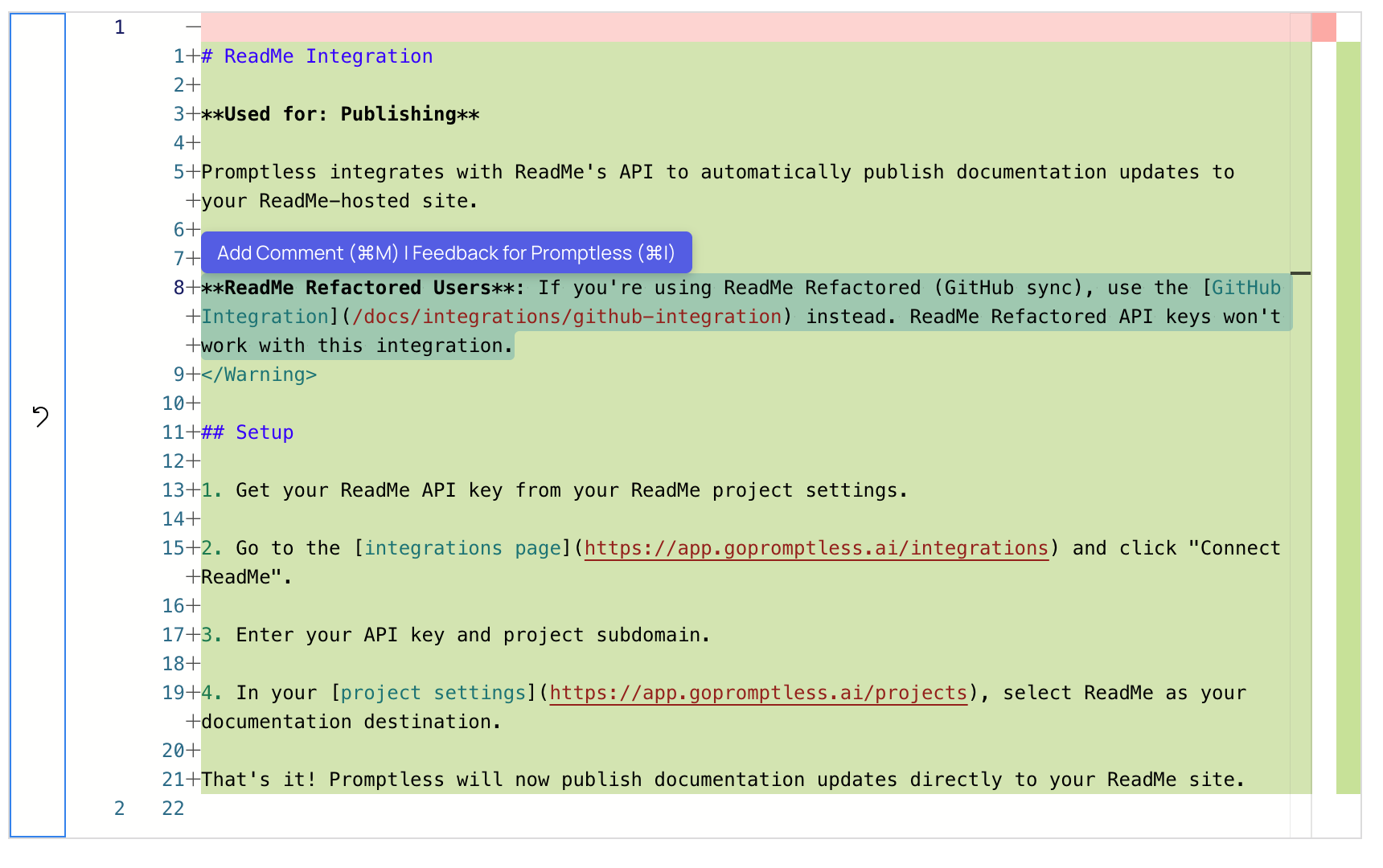Click the "## Setup" heading line
The image size is (1383, 868).
(x=248, y=432)
